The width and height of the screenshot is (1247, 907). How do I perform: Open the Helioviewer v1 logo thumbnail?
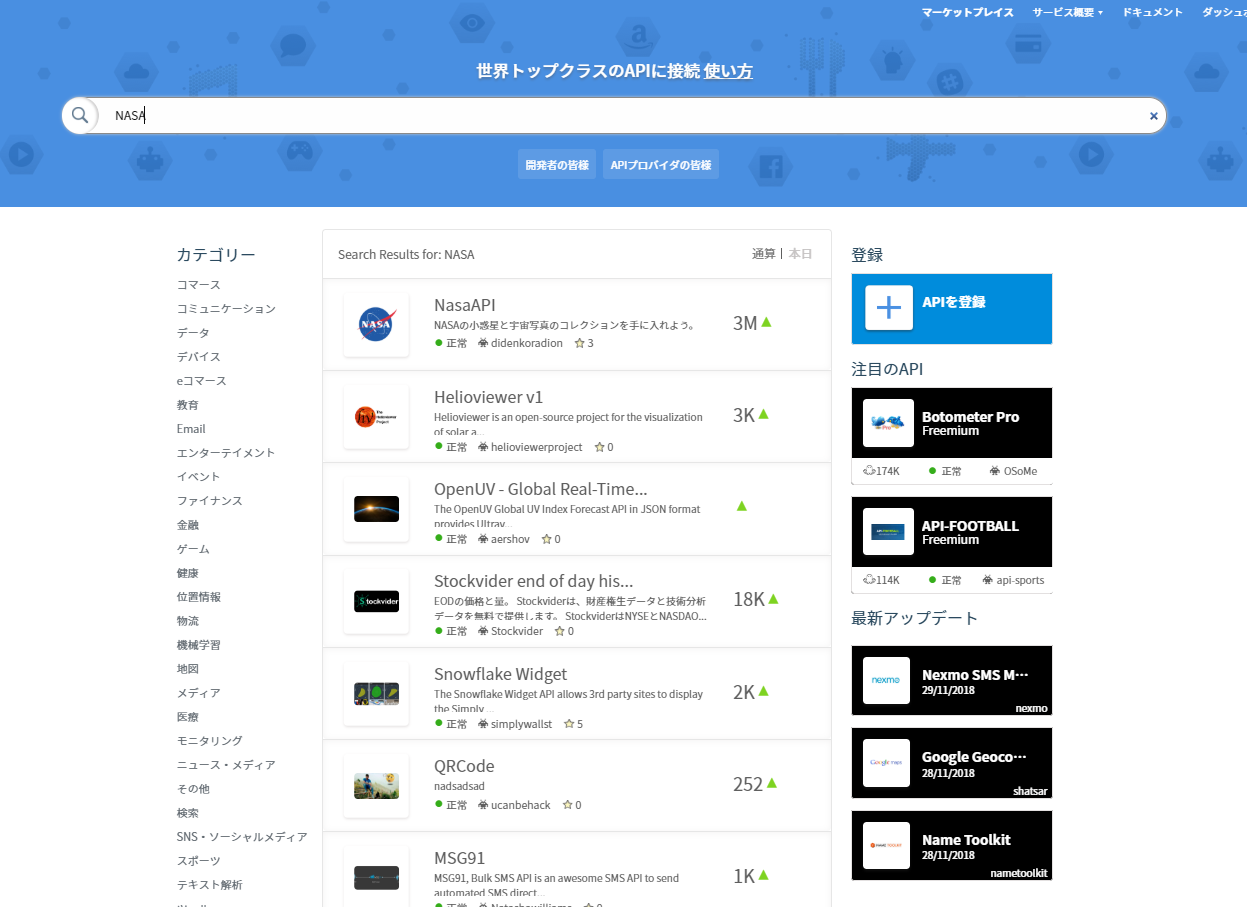click(376, 417)
